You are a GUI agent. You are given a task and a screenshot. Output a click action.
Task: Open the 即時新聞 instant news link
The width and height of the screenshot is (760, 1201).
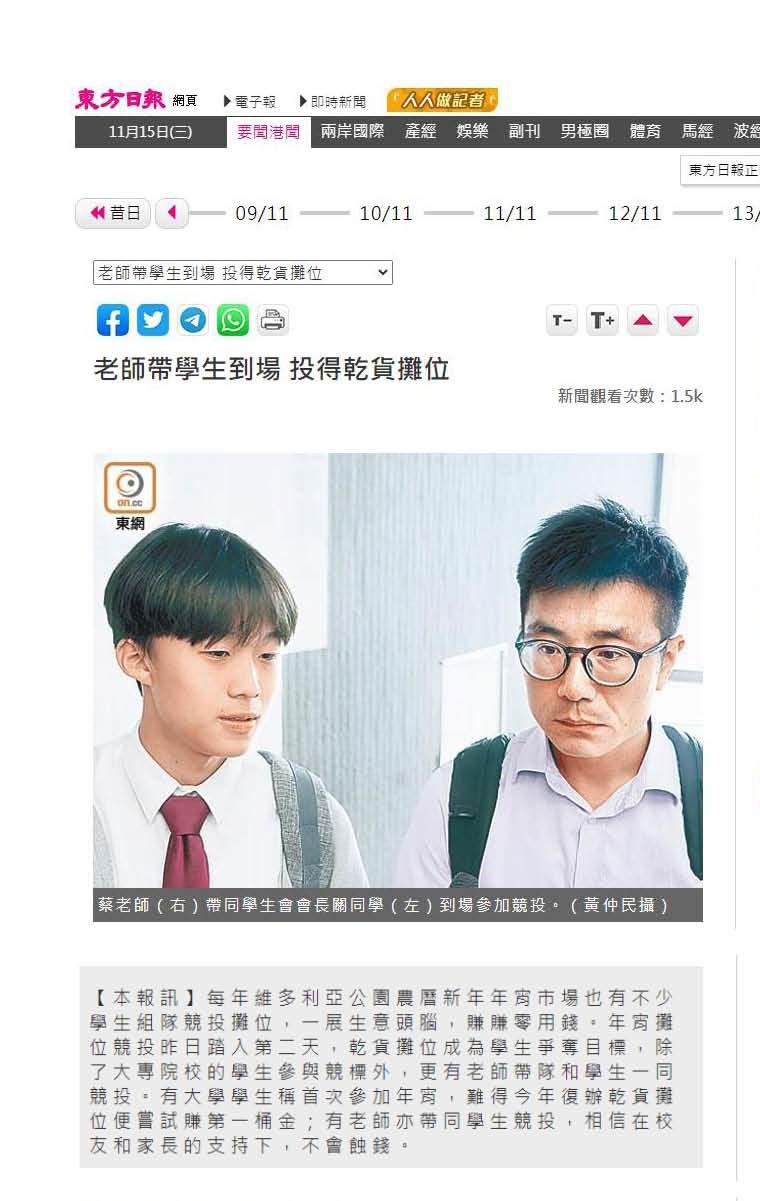(x=332, y=102)
